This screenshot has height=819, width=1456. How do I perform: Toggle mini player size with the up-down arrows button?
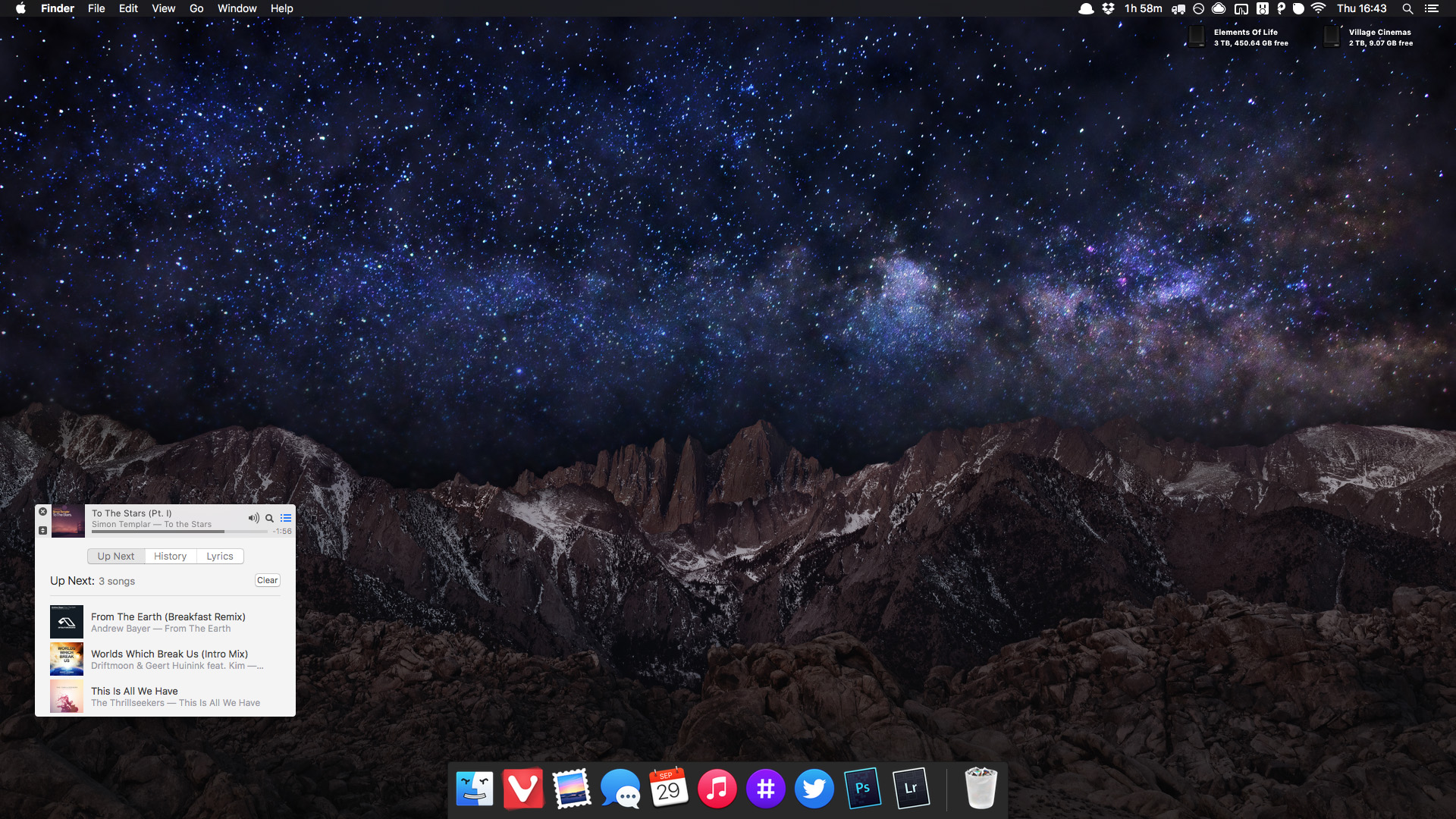(x=43, y=530)
